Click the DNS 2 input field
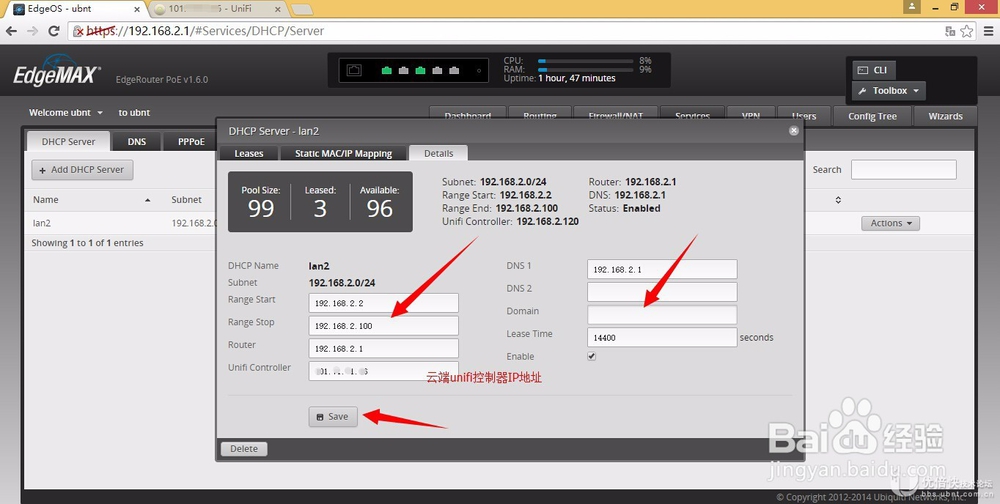1000x504 pixels. (662, 292)
